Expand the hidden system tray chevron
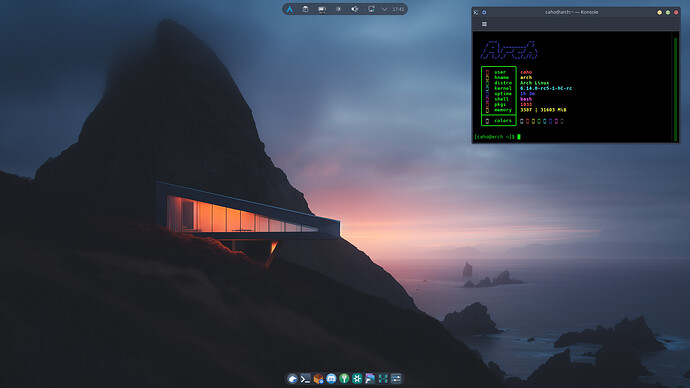690x388 pixels. (384, 9)
